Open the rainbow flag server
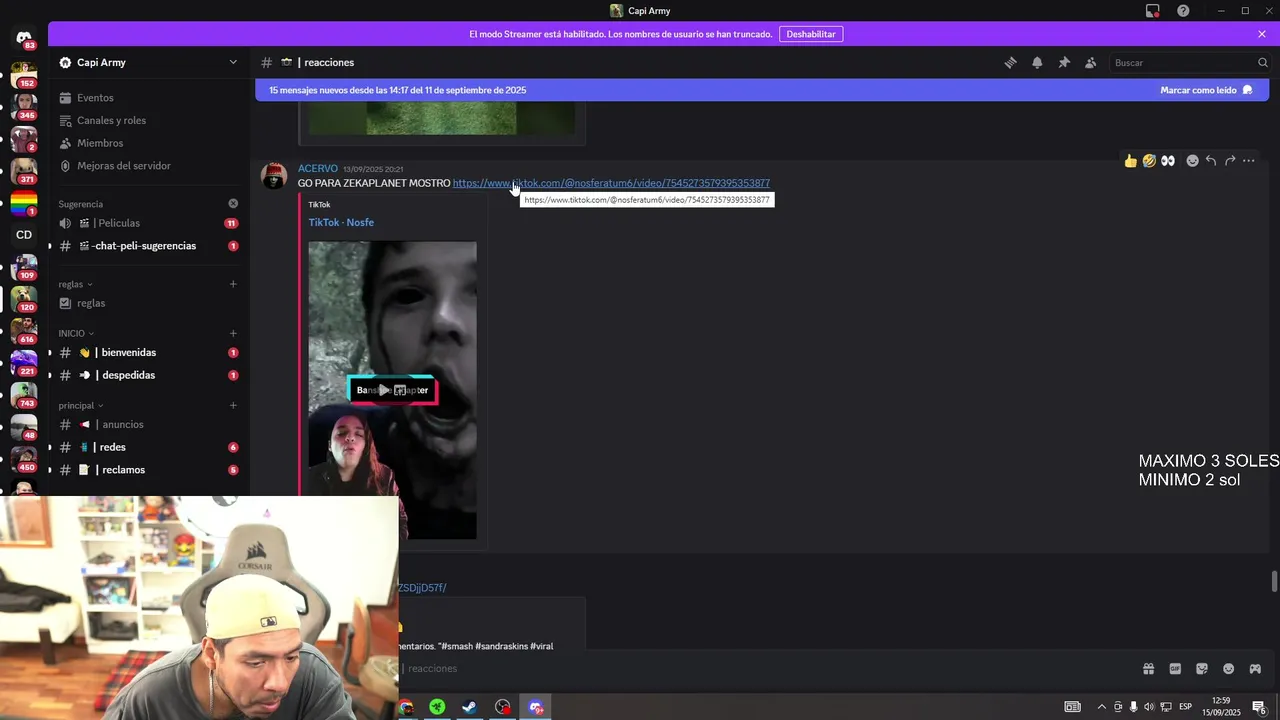Screen dimensions: 1280x720 coord(24,203)
